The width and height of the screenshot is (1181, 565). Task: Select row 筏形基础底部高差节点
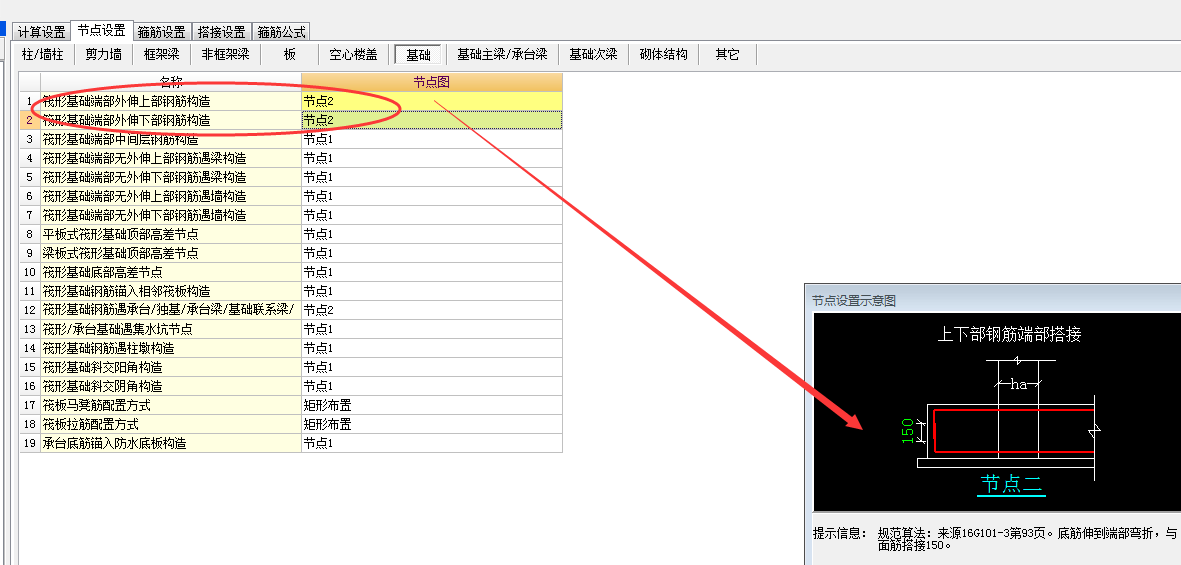click(171, 272)
